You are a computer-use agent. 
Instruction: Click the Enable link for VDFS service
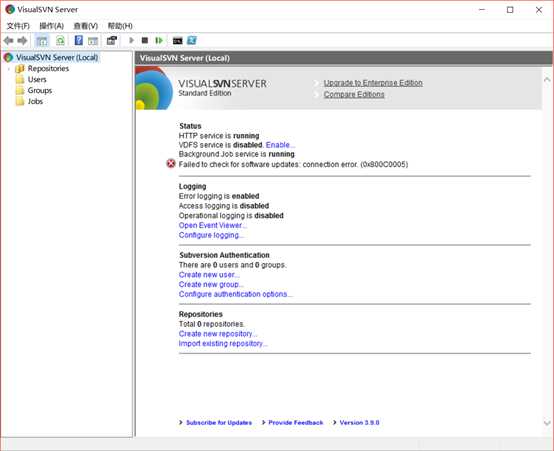(x=280, y=145)
